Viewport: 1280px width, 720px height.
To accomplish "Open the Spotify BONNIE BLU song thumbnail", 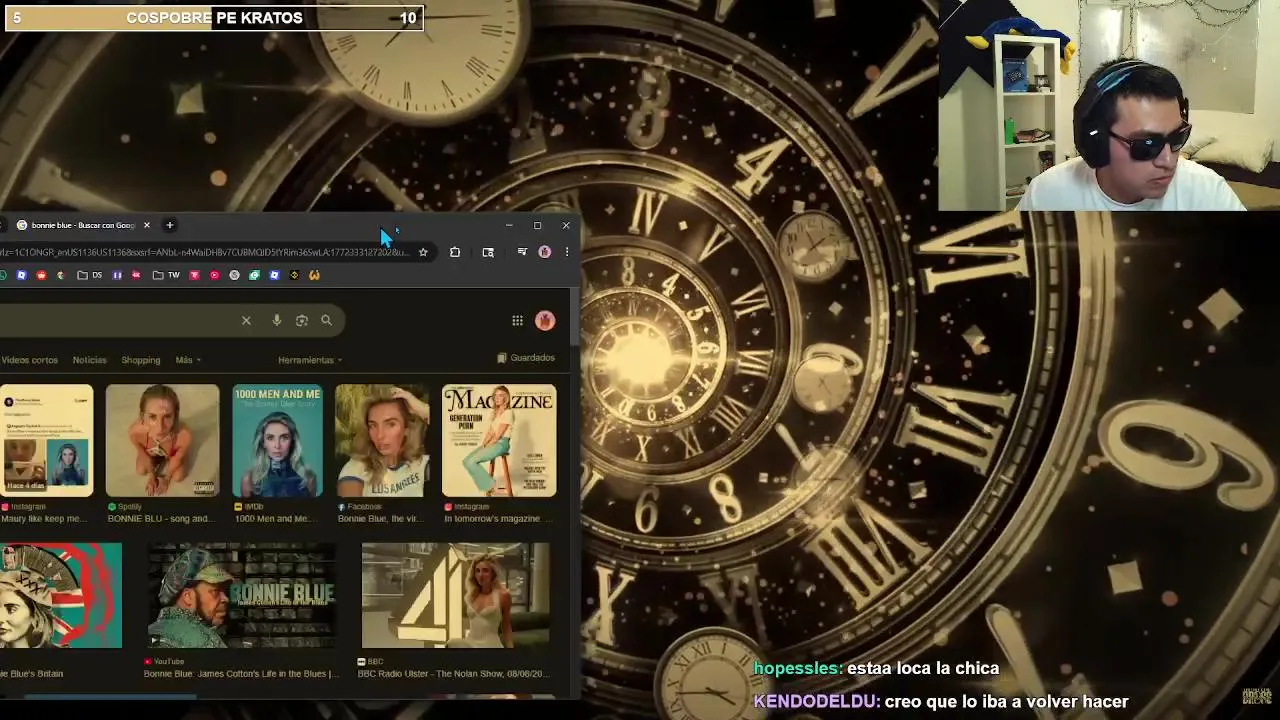I will click(162, 441).
